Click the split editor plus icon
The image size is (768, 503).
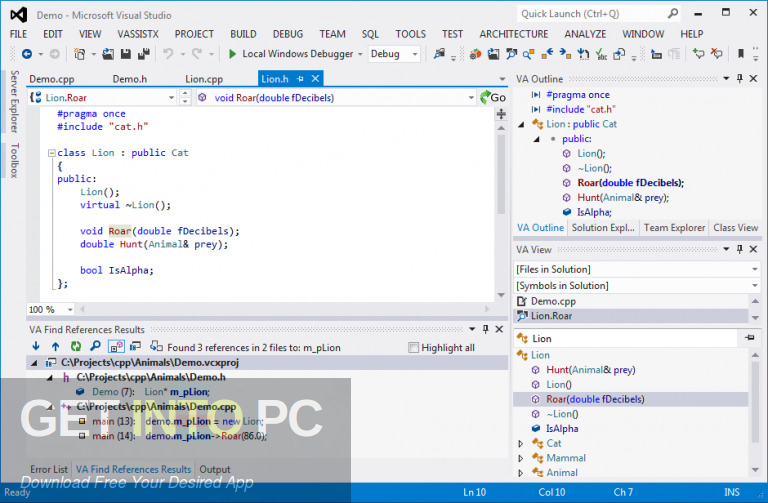pyautogui.click(x=501, y=114)
